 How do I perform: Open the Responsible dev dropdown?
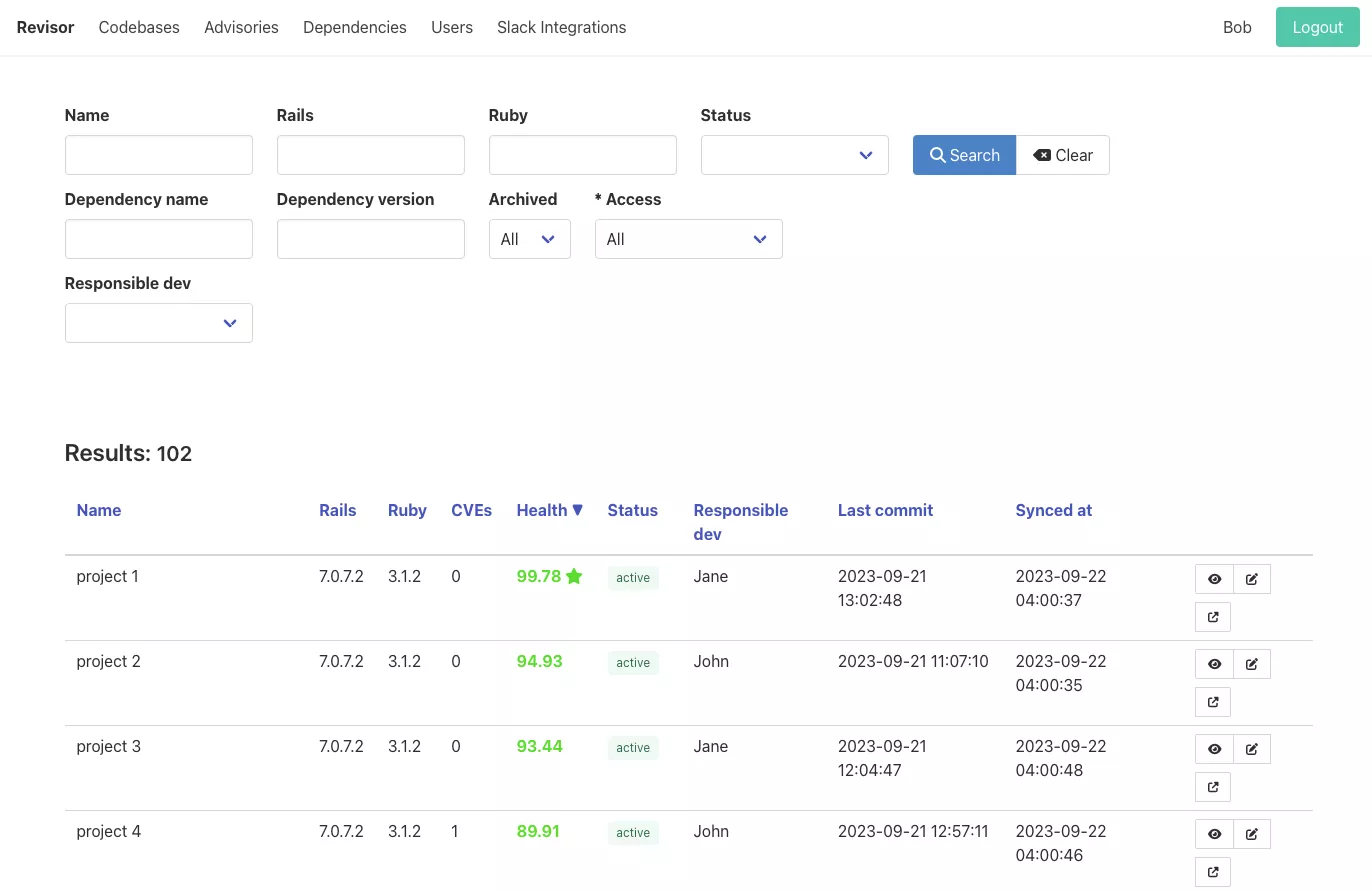pos(158,323)
